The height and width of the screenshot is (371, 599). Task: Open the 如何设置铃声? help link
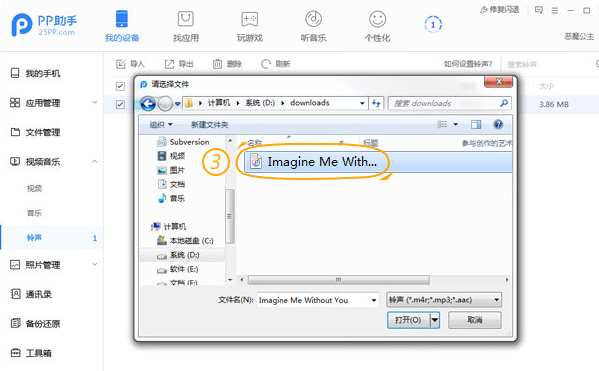(468, 64)
